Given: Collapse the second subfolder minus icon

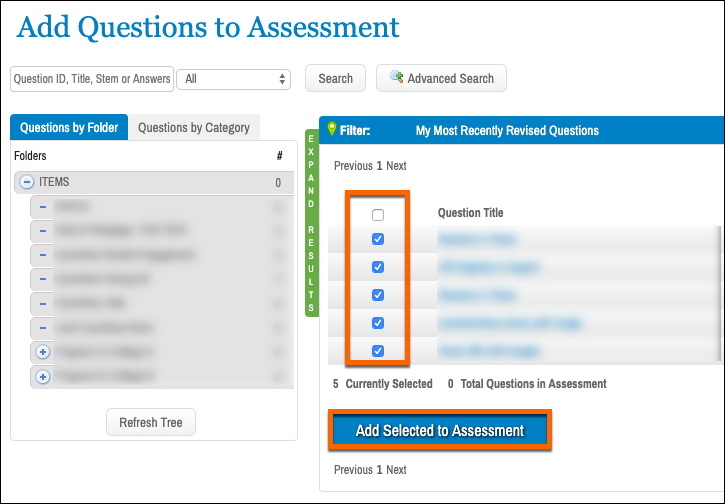Looking at the screenshot, I should (43, 231).
